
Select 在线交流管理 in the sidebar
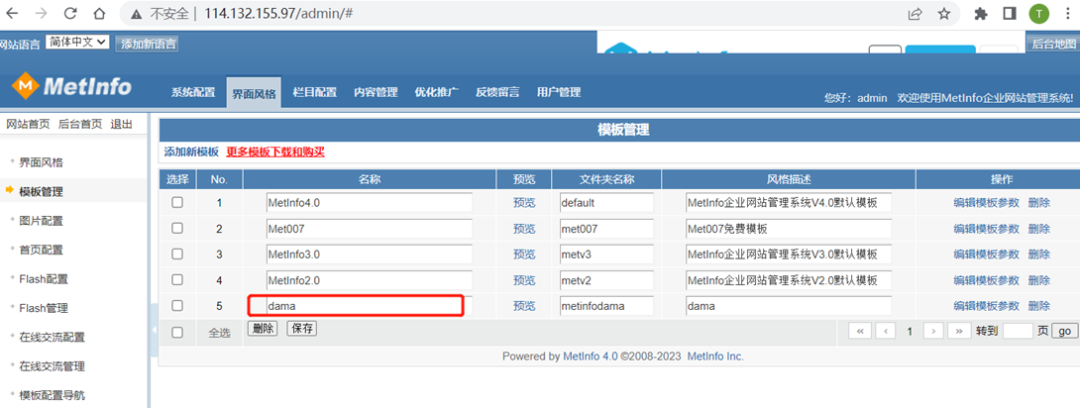(52, 366)
